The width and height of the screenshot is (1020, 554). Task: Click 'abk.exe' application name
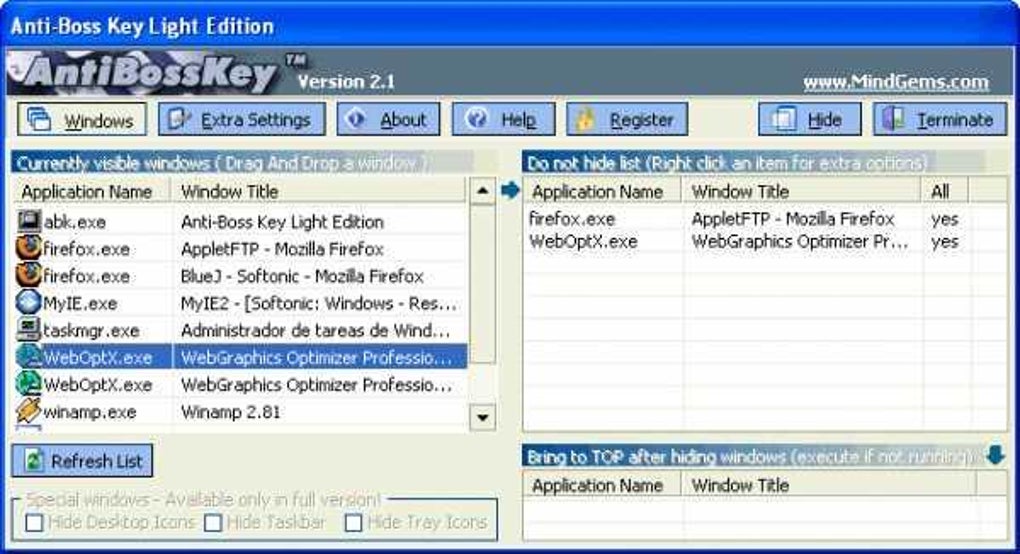pos(75,222)
